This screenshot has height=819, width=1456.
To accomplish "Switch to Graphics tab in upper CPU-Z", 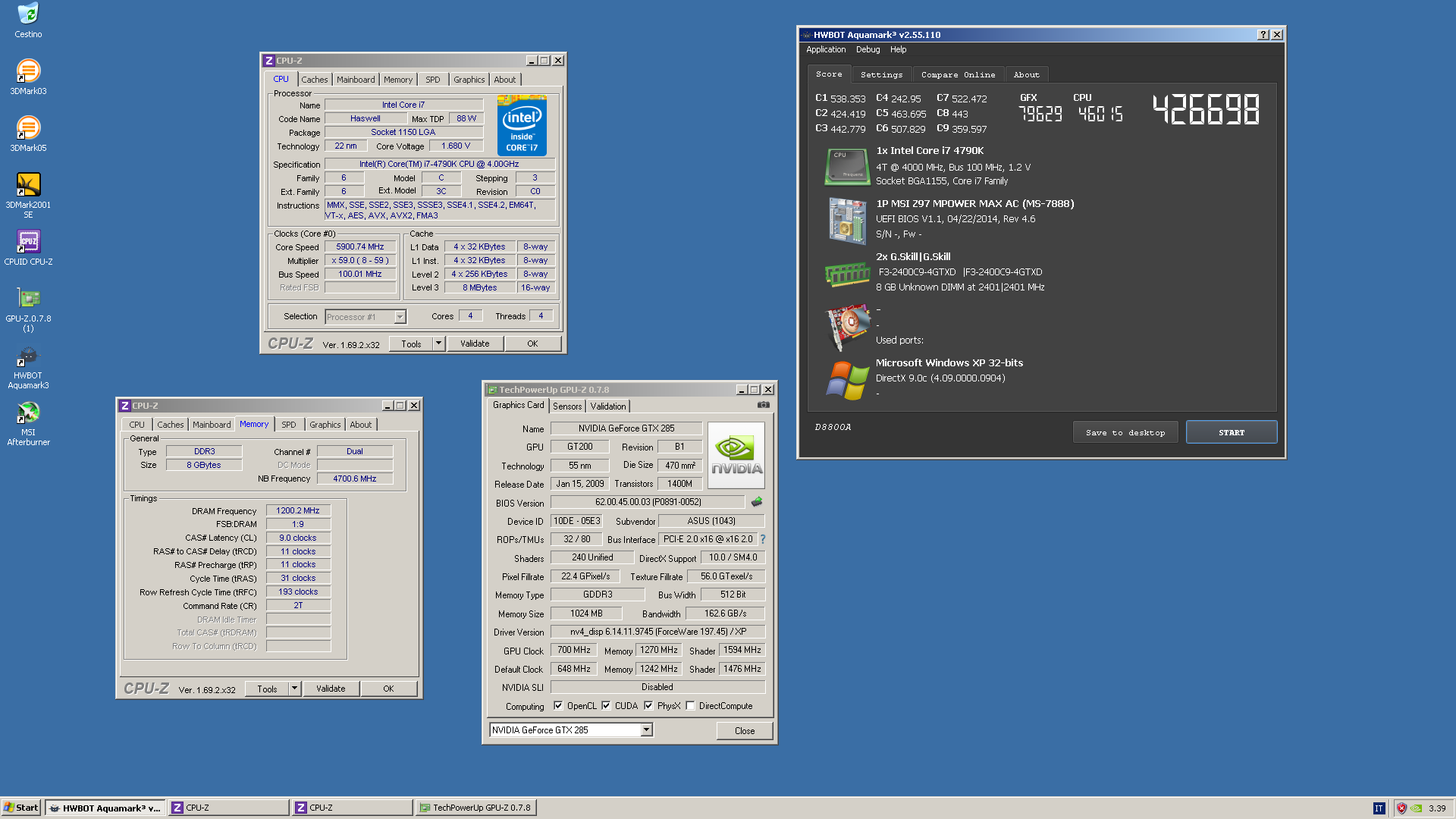I will click(469, 80).
